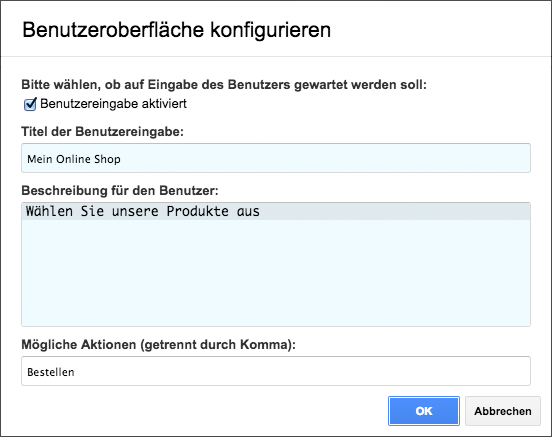Click the 'Mögliche Aktionen (getrennt durch Komma):' label
The width and height of the screenshot is (552, 437).
pos(159,344)
